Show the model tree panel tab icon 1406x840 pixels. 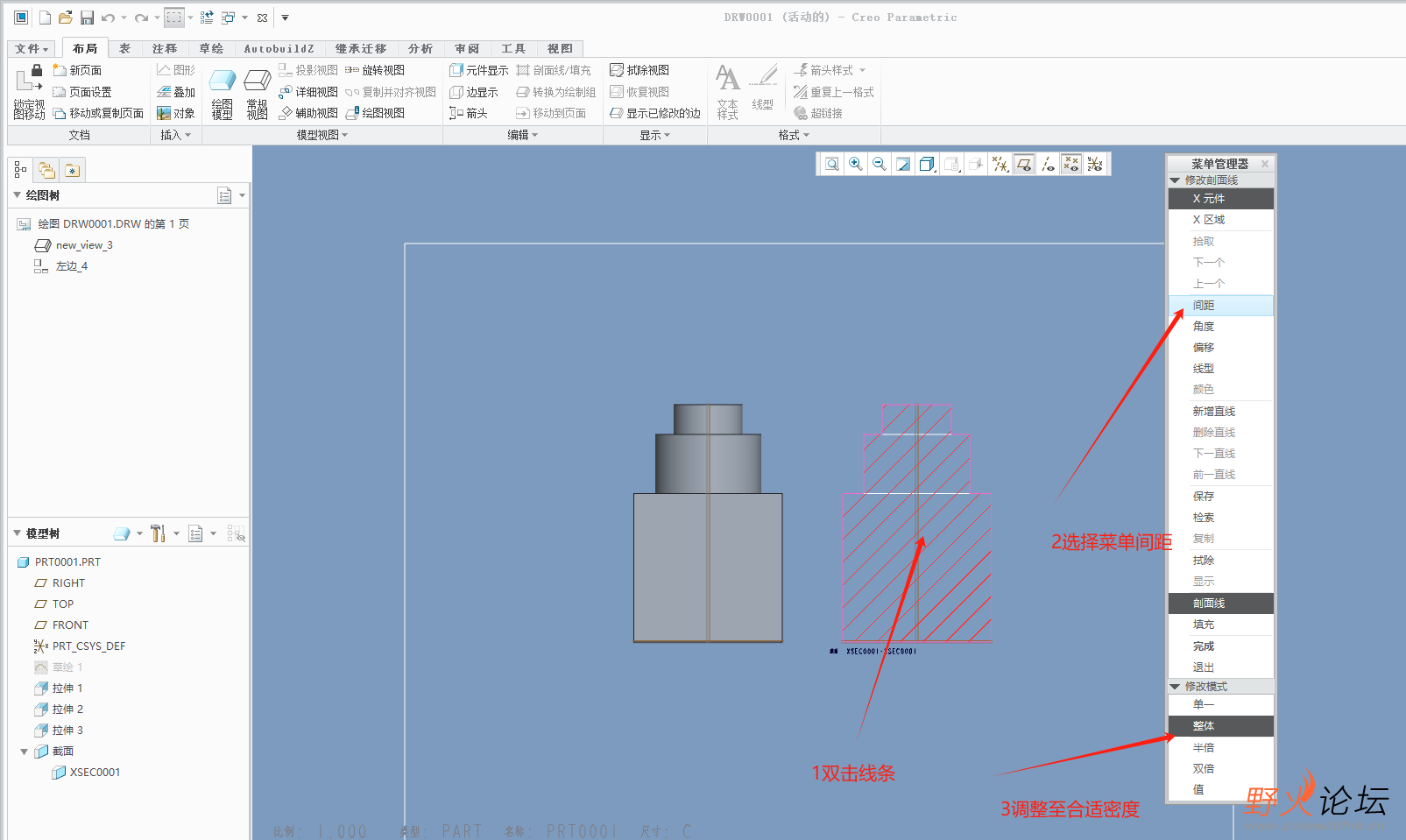click(x=20, y=170)
